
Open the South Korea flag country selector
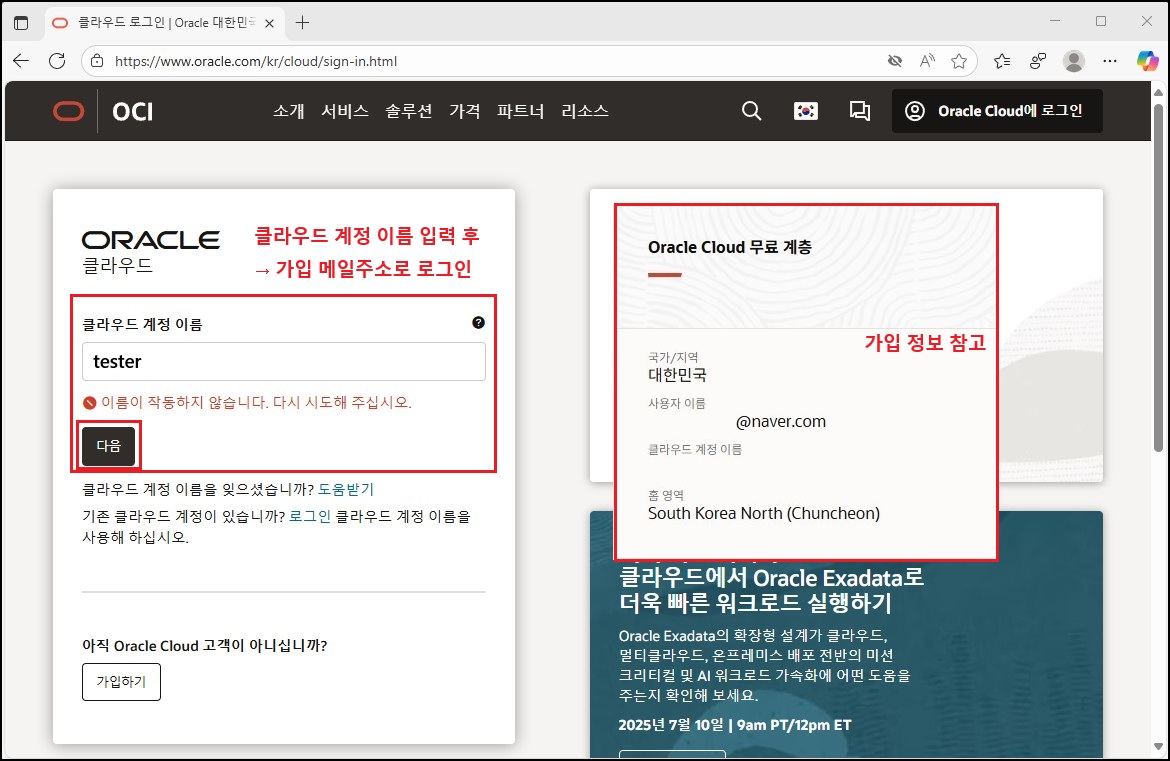(x=805, y=111)
